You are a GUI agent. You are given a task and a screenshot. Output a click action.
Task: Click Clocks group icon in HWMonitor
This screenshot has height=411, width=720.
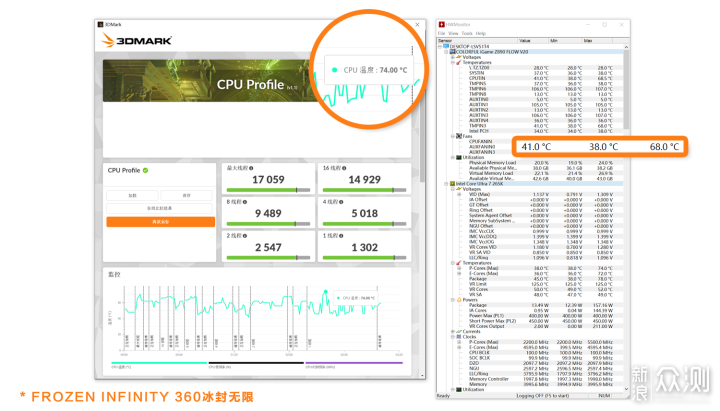point(459,337)
